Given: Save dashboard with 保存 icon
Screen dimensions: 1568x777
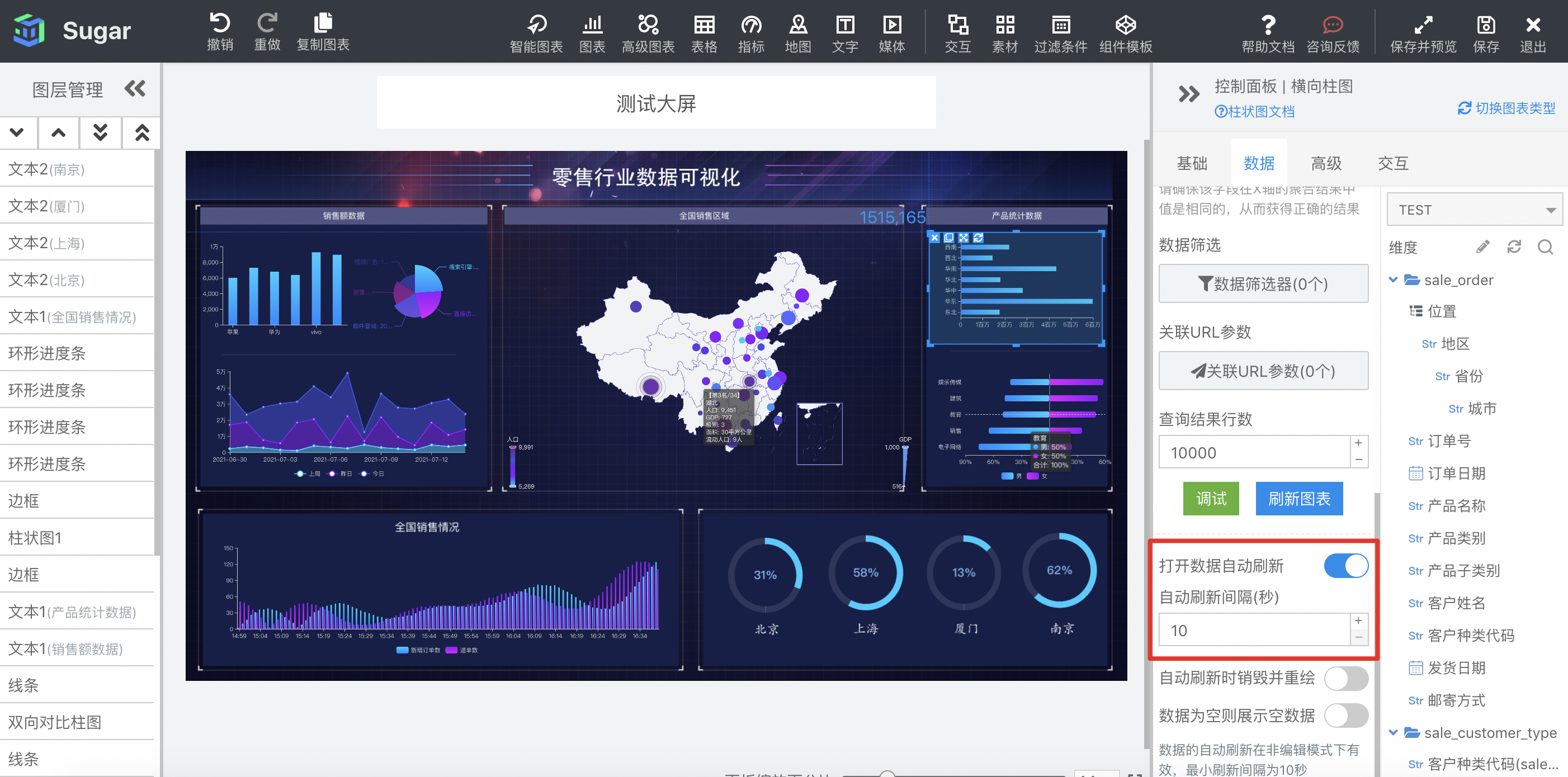Looking at the screenshot, I should coord(1486,34).
